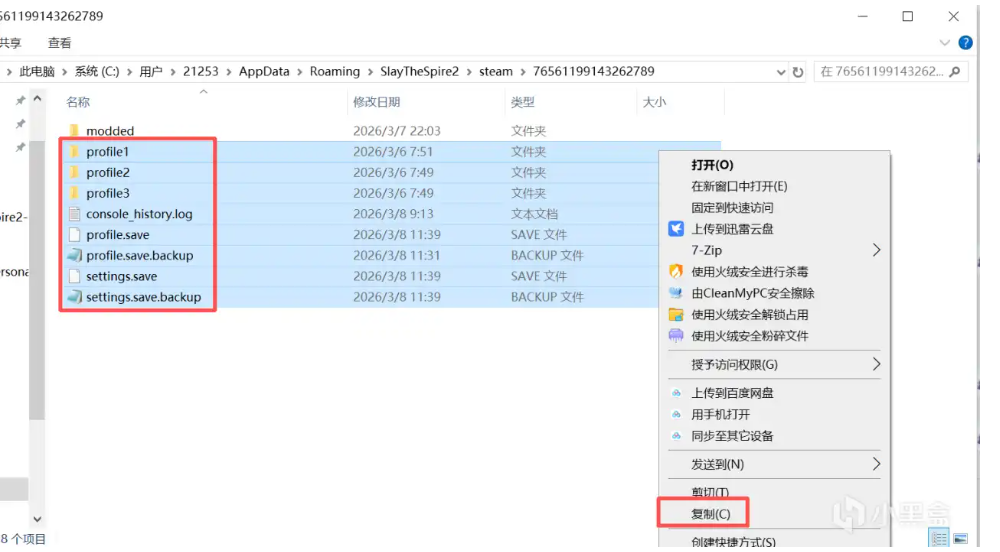The width and height of the screenshot is (1000, 552).
Task: Switch to large icons view button
Action: [x=961, y=539]
